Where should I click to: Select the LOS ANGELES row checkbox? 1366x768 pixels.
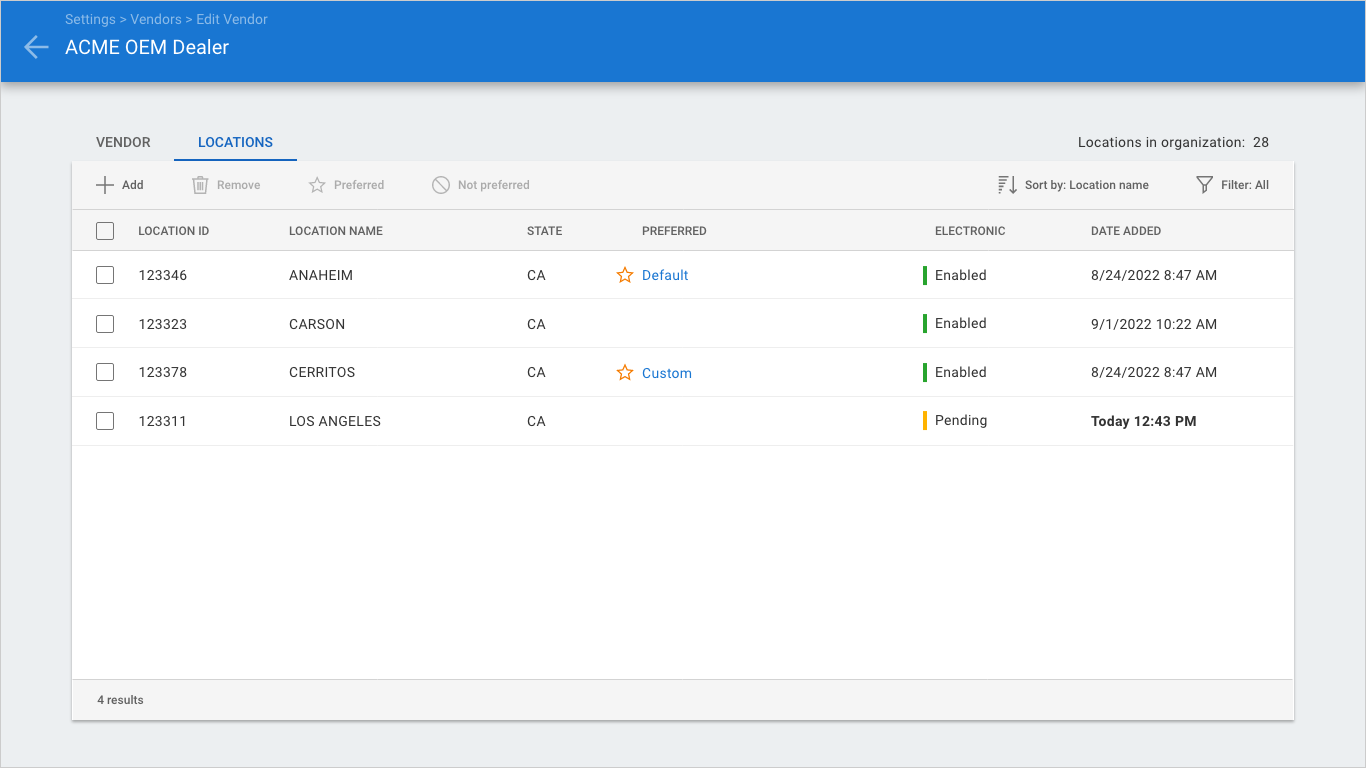(105, 421)
